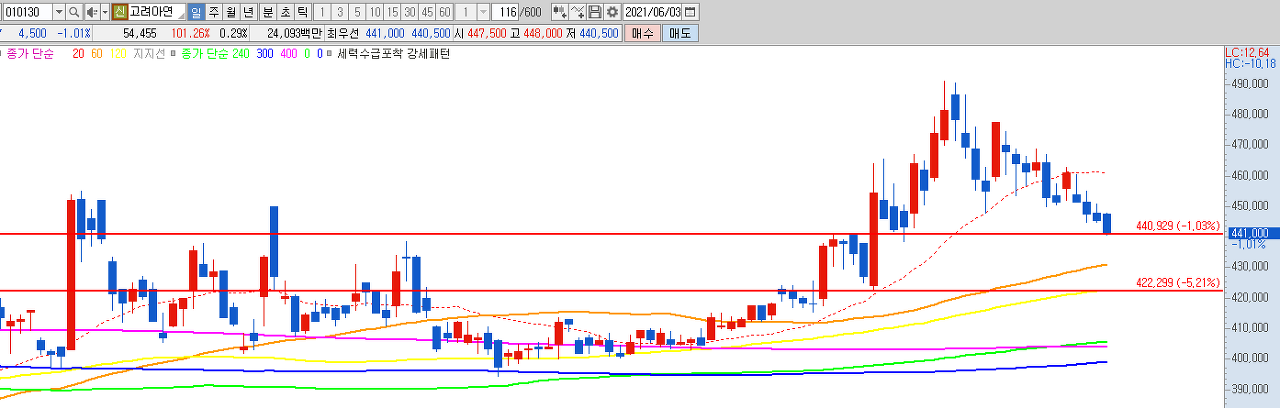
Task: Click the blue 300 moving average label
Action: 265,53
